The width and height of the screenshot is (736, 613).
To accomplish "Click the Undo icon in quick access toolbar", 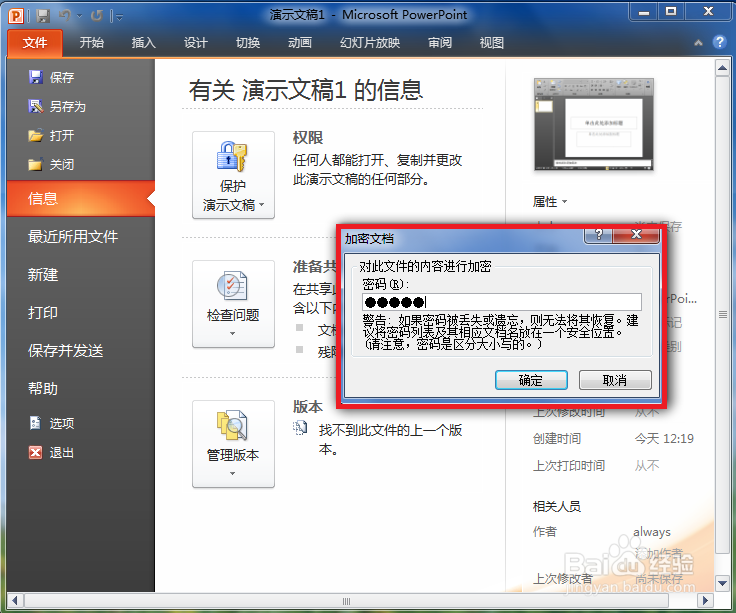I will tap(65, 16).
